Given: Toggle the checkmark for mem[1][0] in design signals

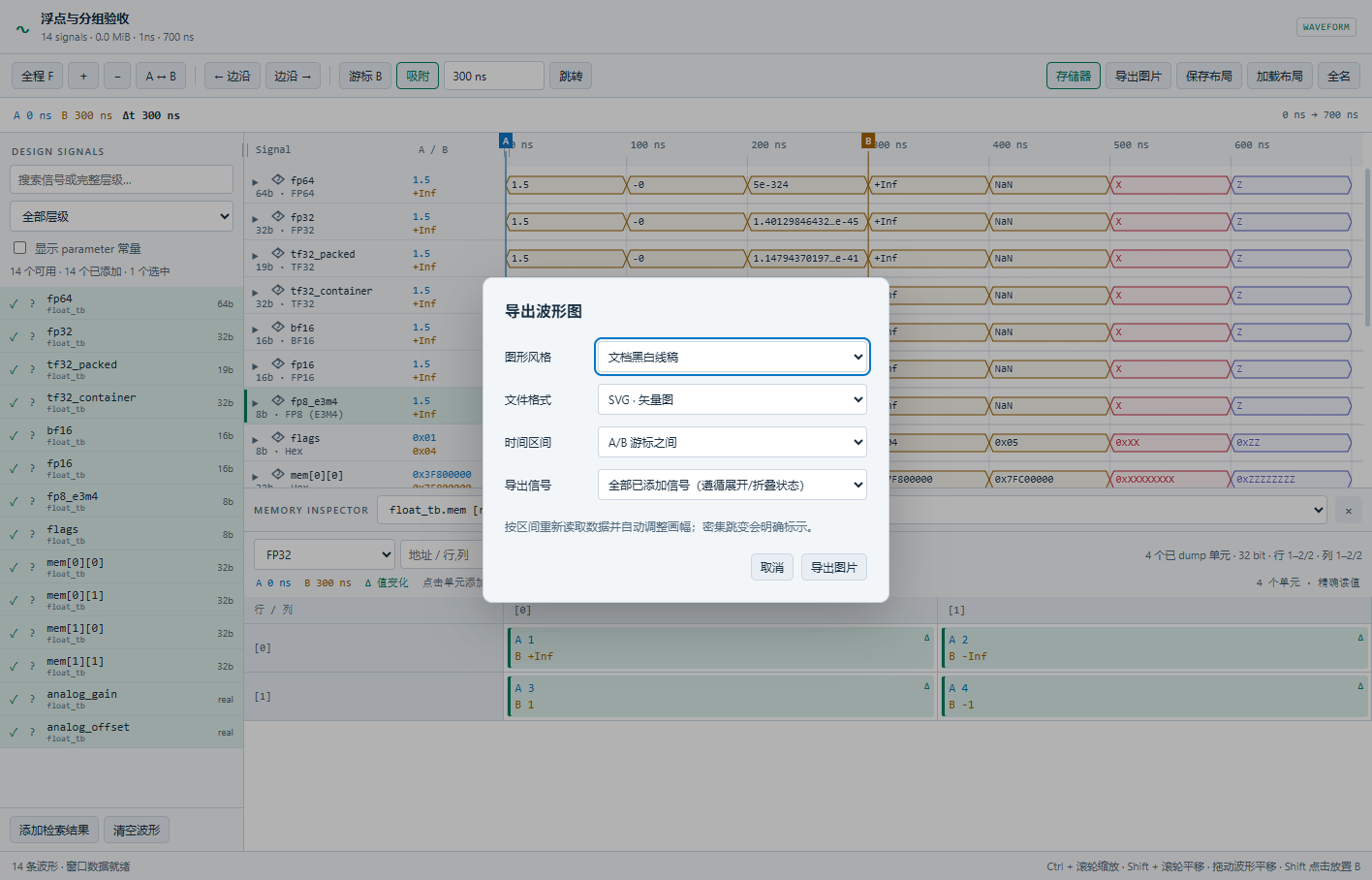Looking at the screenshot, I should tap(15, 634).
